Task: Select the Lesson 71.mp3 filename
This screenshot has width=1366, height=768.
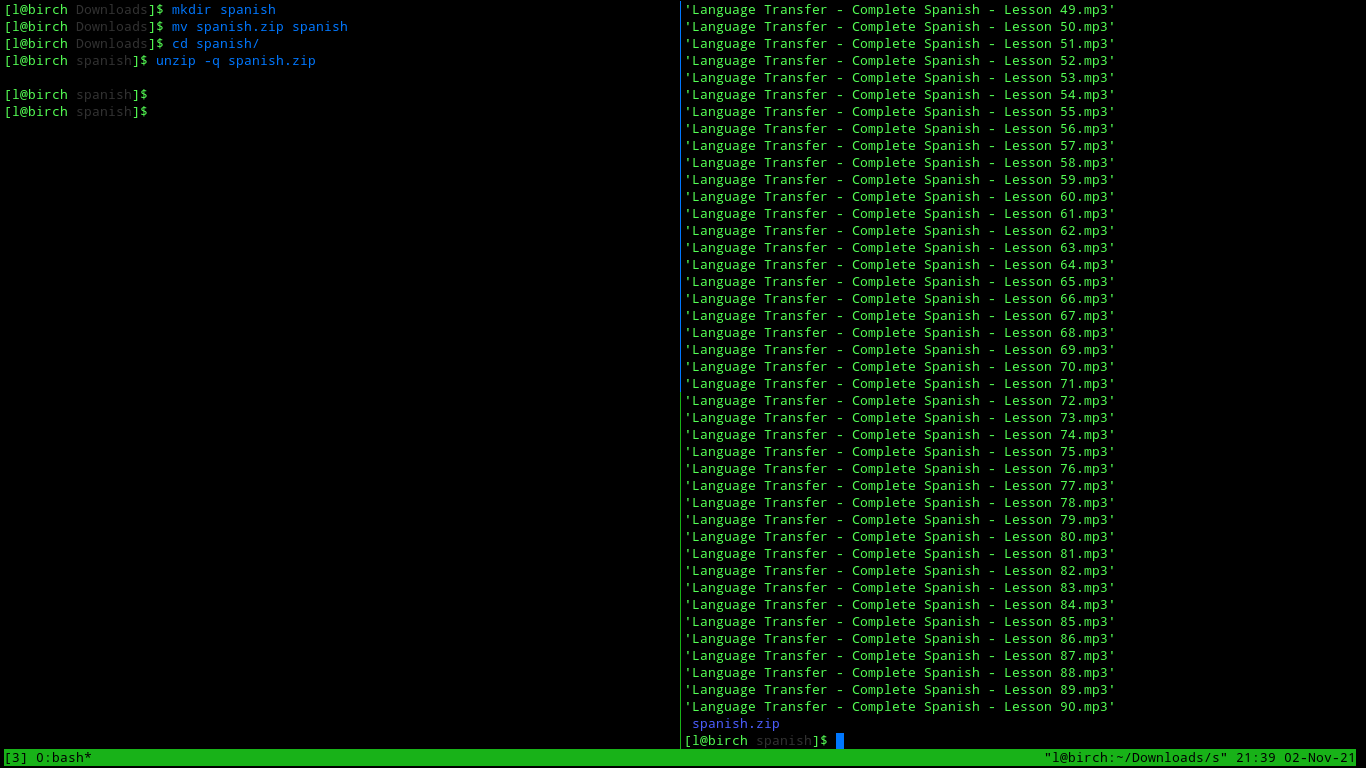Action: [900, 384]
